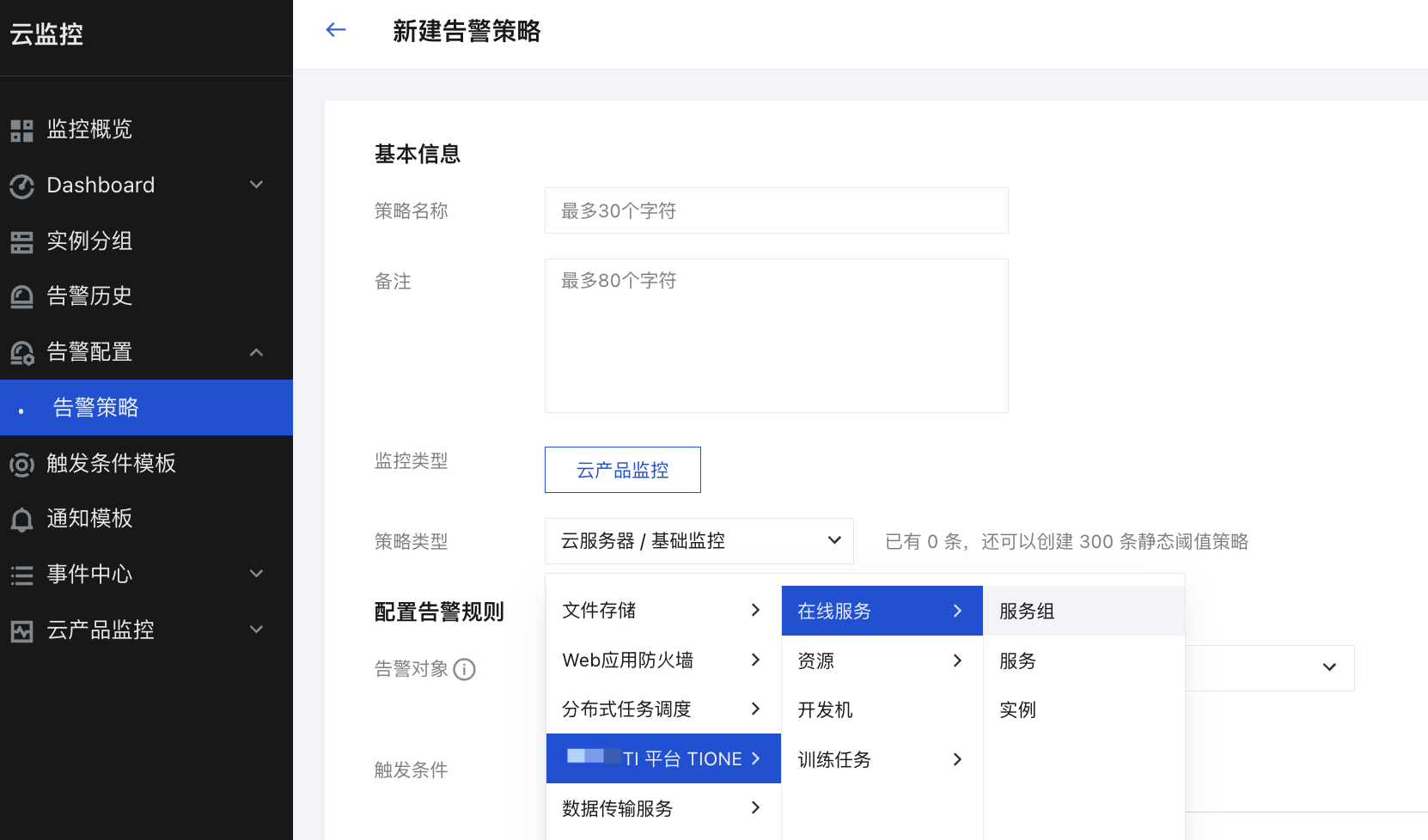The width and height of the screenshot is (1428, 840).
Task: Click the 配置告警规则 section heading
Action: [x=439, y=612]
